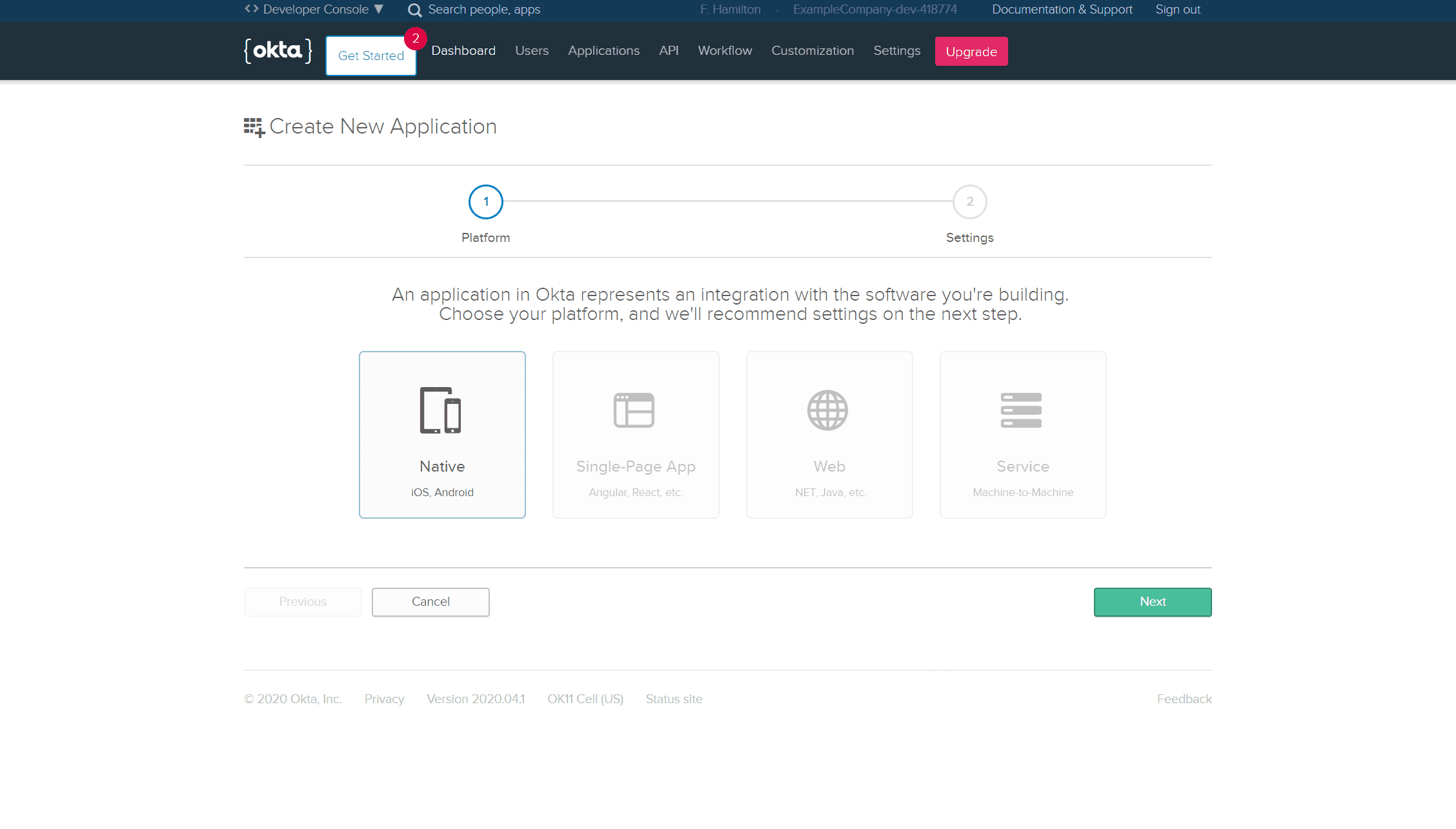This screenshot has height=829, width=1456.
Task: Select the Service Machine-to-Machine platform card
Action: pyautogui.click(x=1023, y=435)
